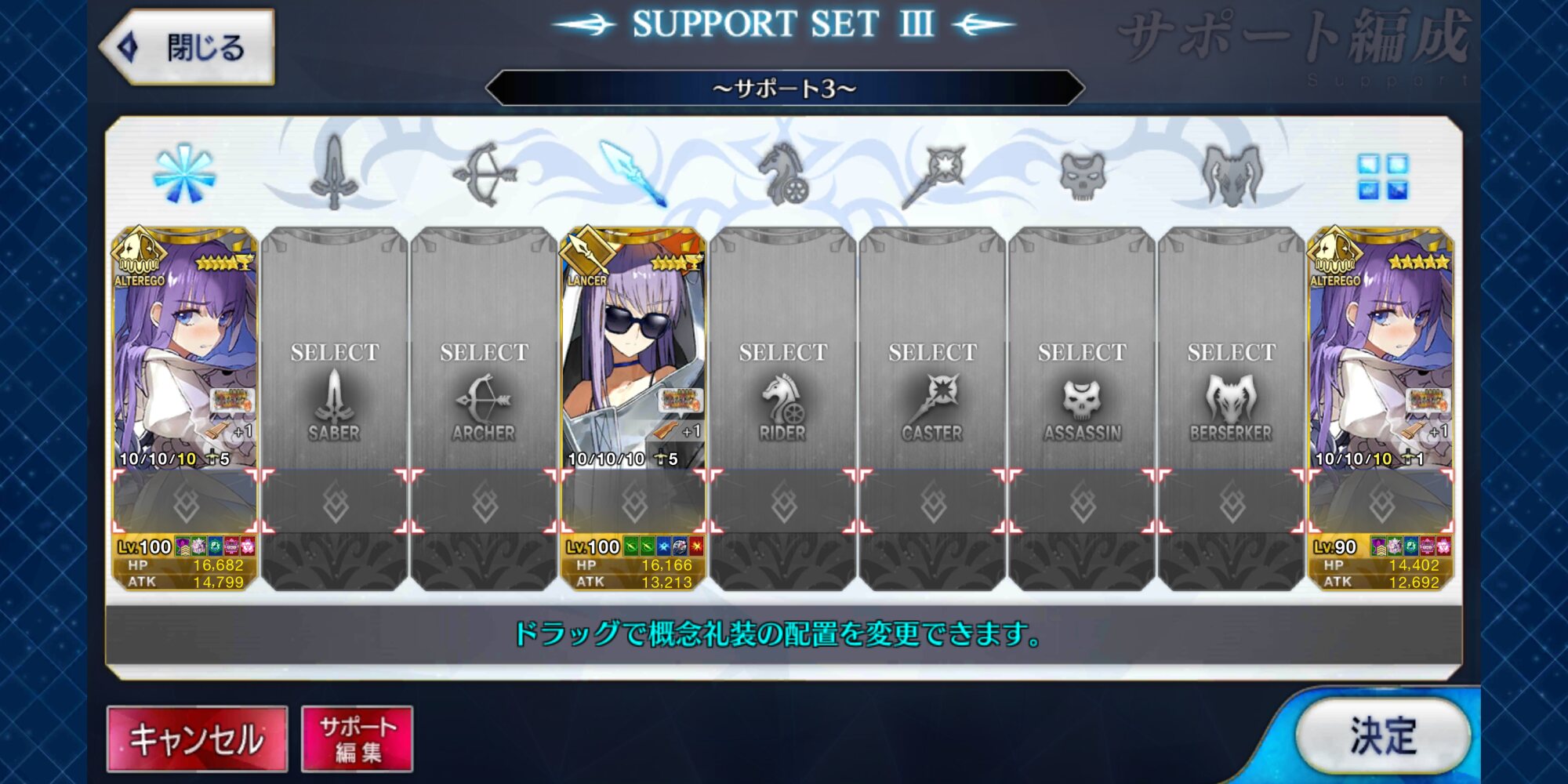Tap the Archer bow class icon
Screen dimensions: 1568x784
485,174
